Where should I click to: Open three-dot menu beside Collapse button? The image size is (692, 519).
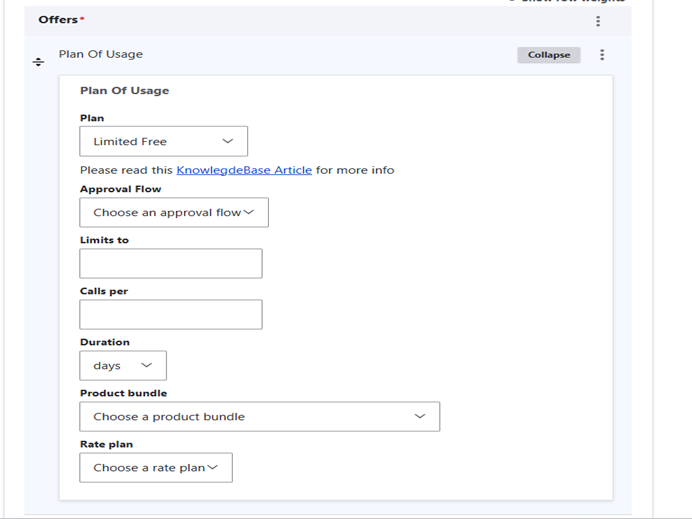[602, 55]
